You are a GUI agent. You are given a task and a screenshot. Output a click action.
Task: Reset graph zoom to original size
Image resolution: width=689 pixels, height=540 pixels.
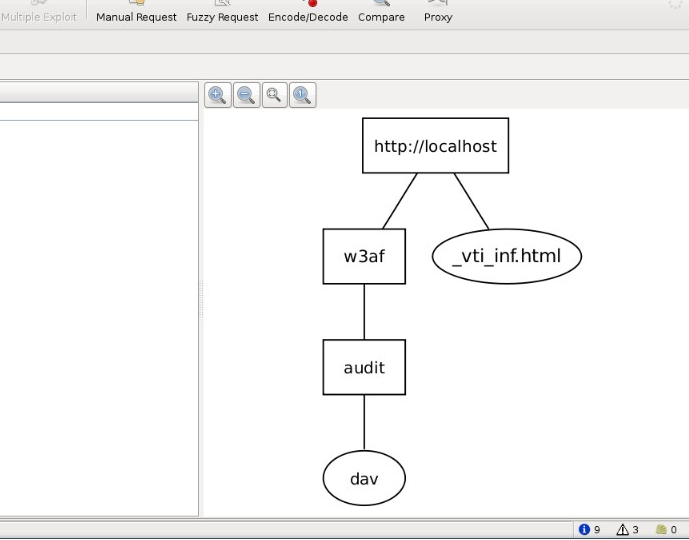tap(303, 95)
